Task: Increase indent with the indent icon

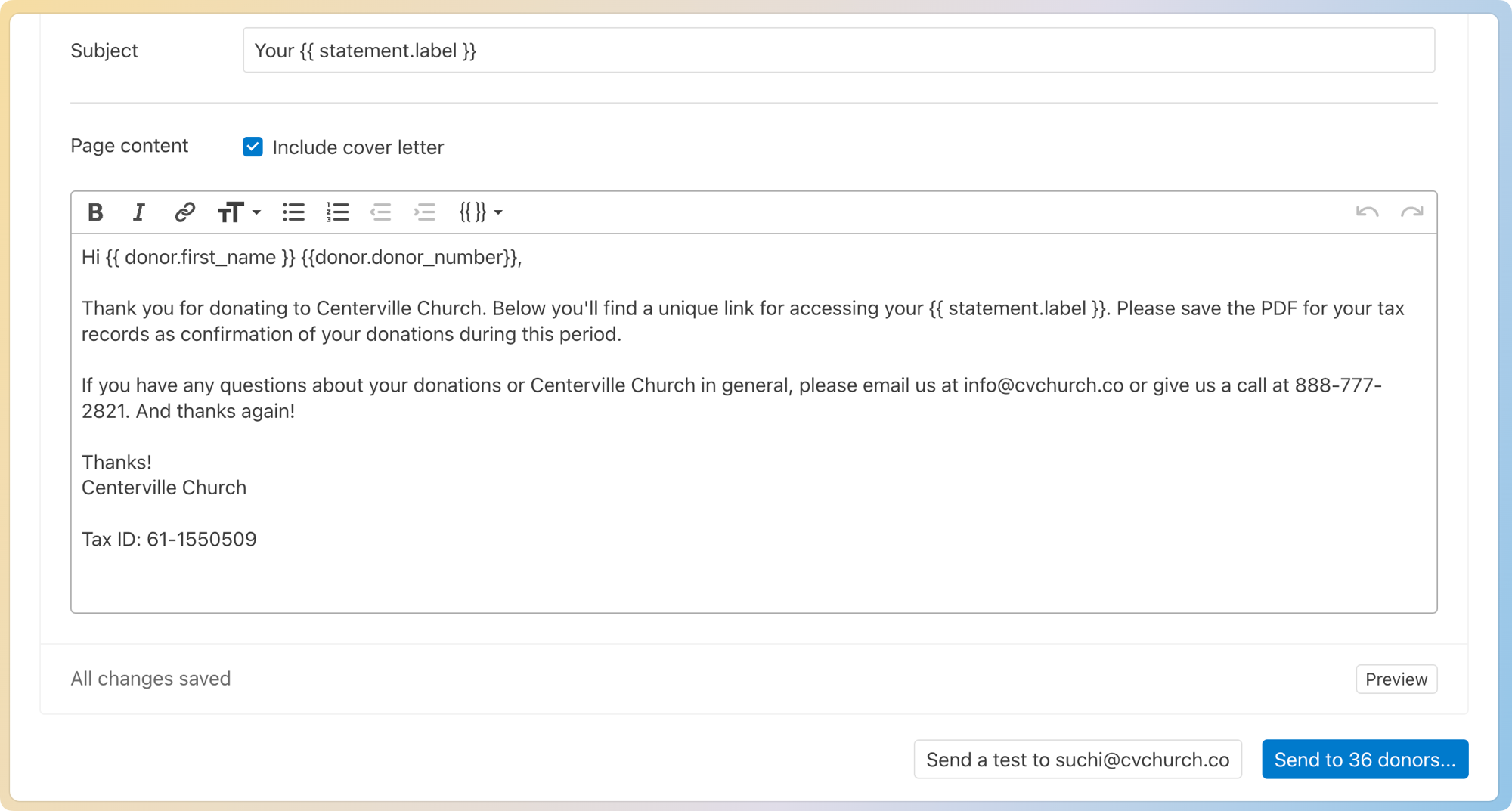Action: (x=425, y=212)
